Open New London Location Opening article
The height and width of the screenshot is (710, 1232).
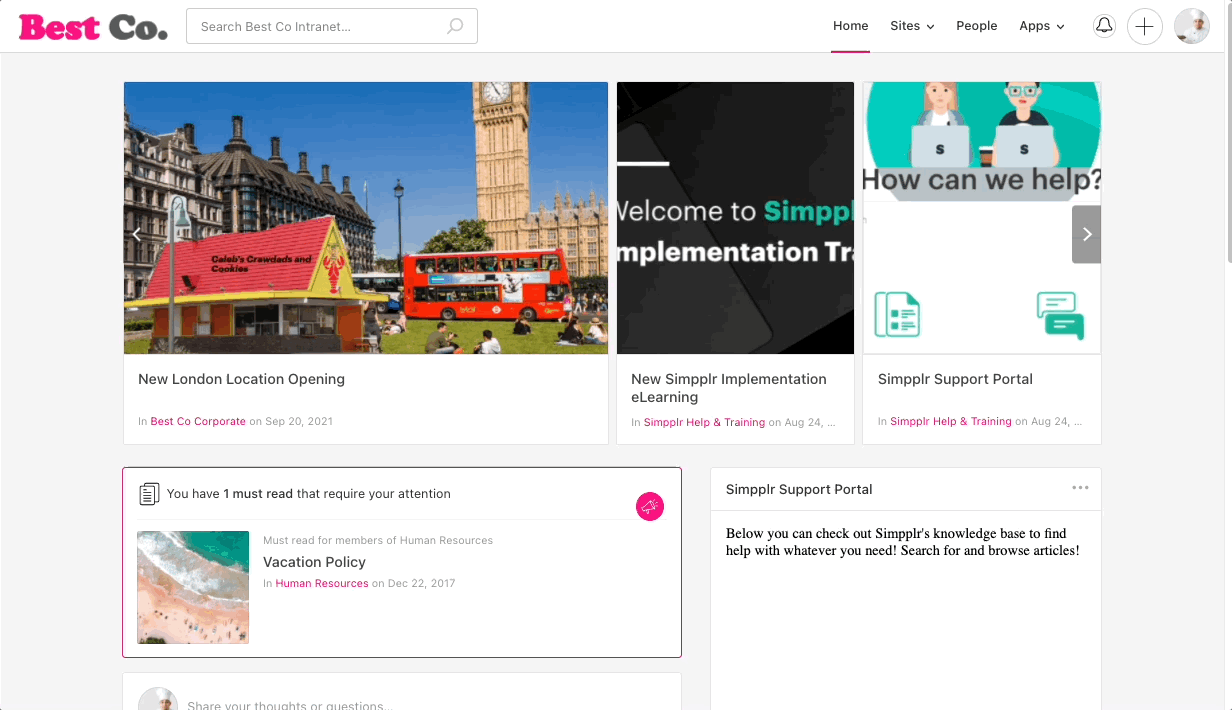(x=242, y=379)
